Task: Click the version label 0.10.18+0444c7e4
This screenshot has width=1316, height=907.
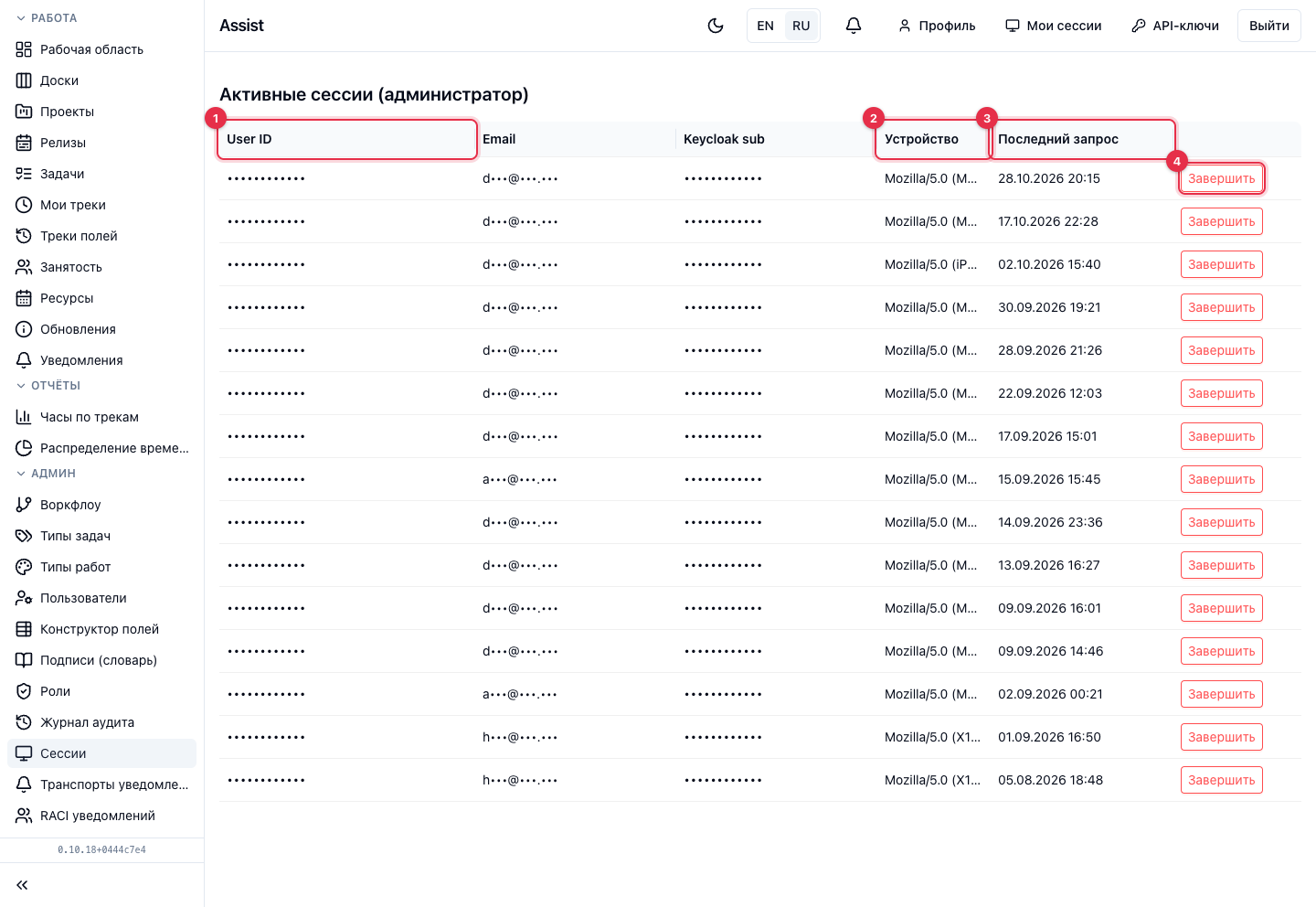Action: click(x=101, y=849)
